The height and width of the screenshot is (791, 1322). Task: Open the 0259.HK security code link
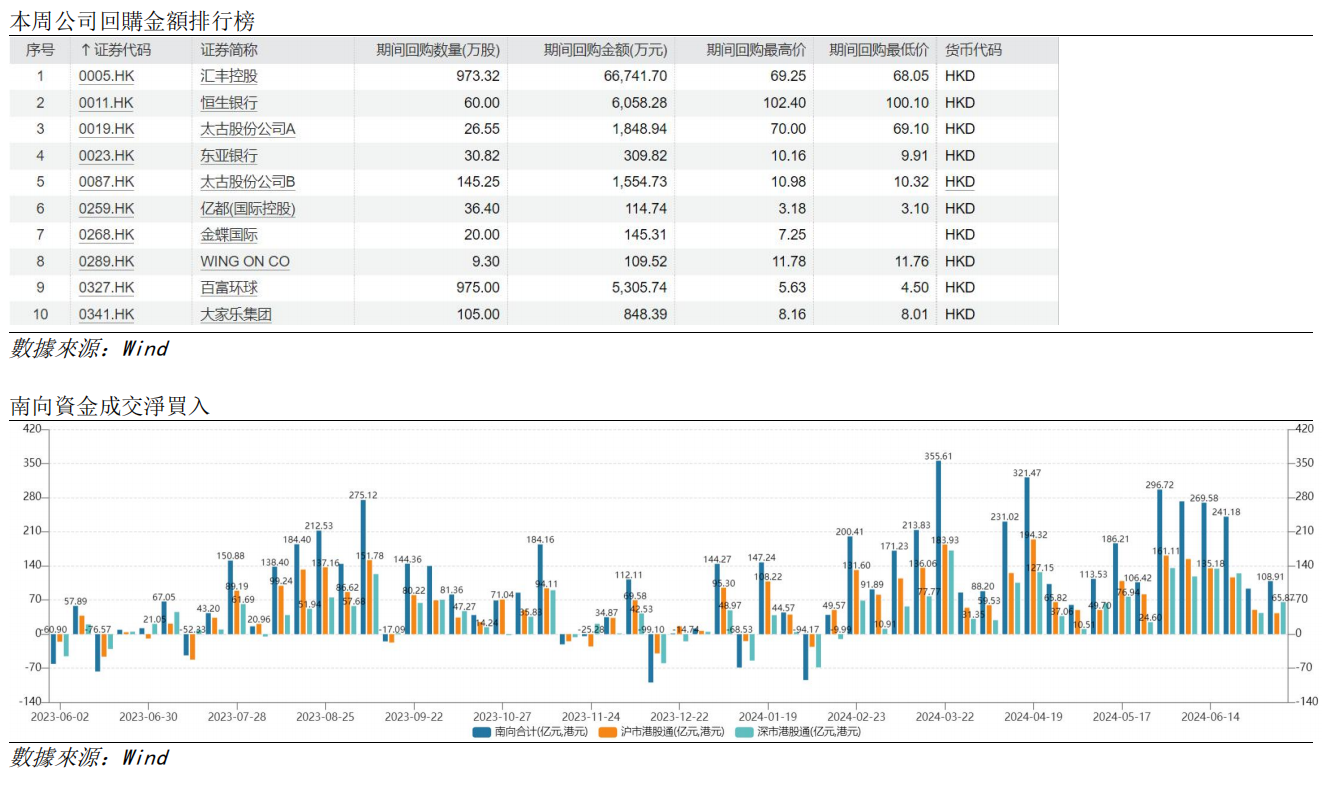tap(106, 209)
